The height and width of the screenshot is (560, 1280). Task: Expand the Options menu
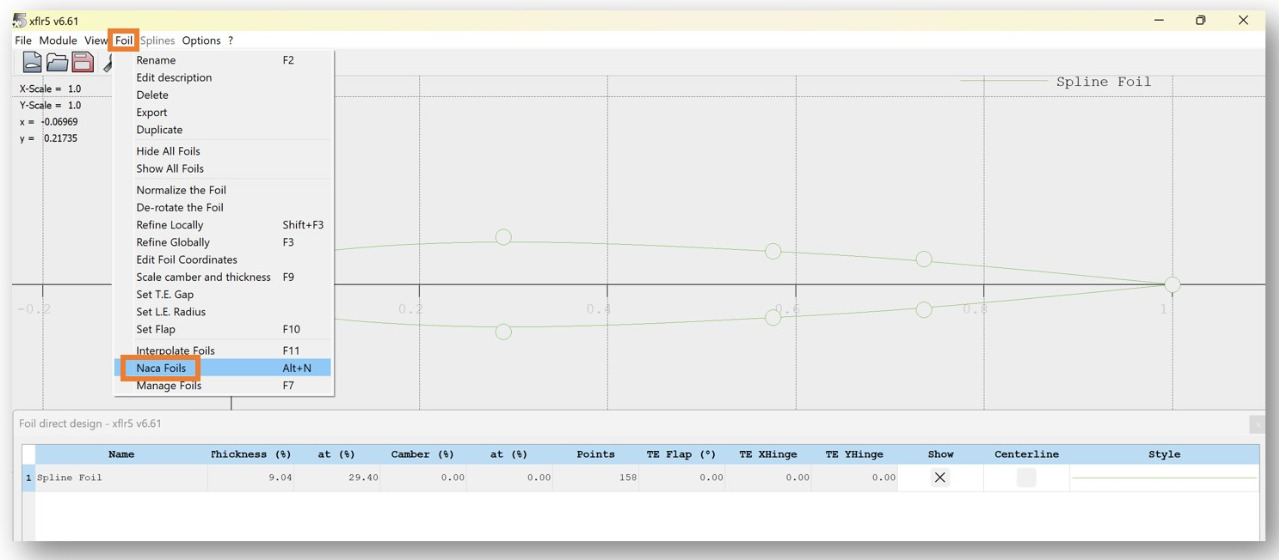(201, 40)
